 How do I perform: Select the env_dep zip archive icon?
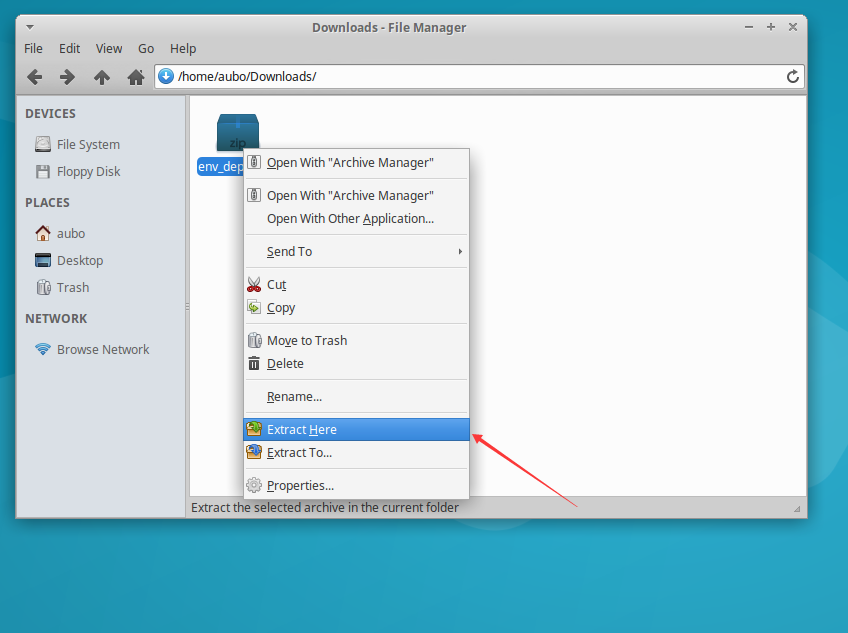(237, 133)
